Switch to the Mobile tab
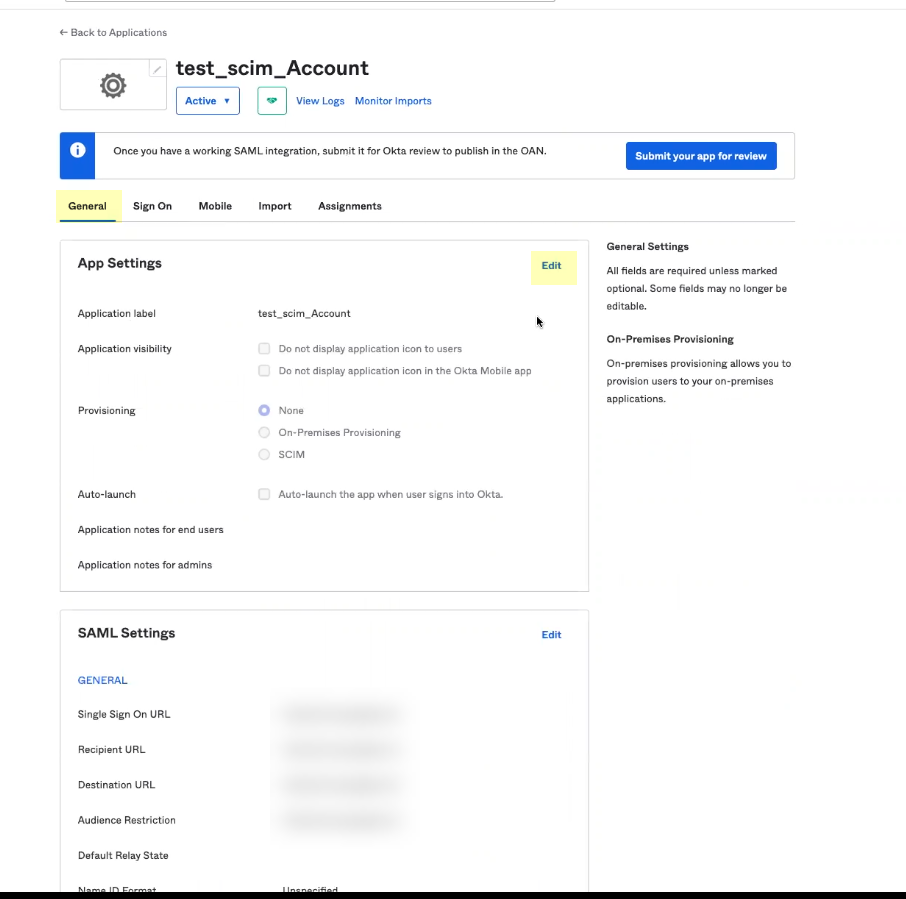The width and height of the screenshot is (906, 899). click(x=215, y=206)
